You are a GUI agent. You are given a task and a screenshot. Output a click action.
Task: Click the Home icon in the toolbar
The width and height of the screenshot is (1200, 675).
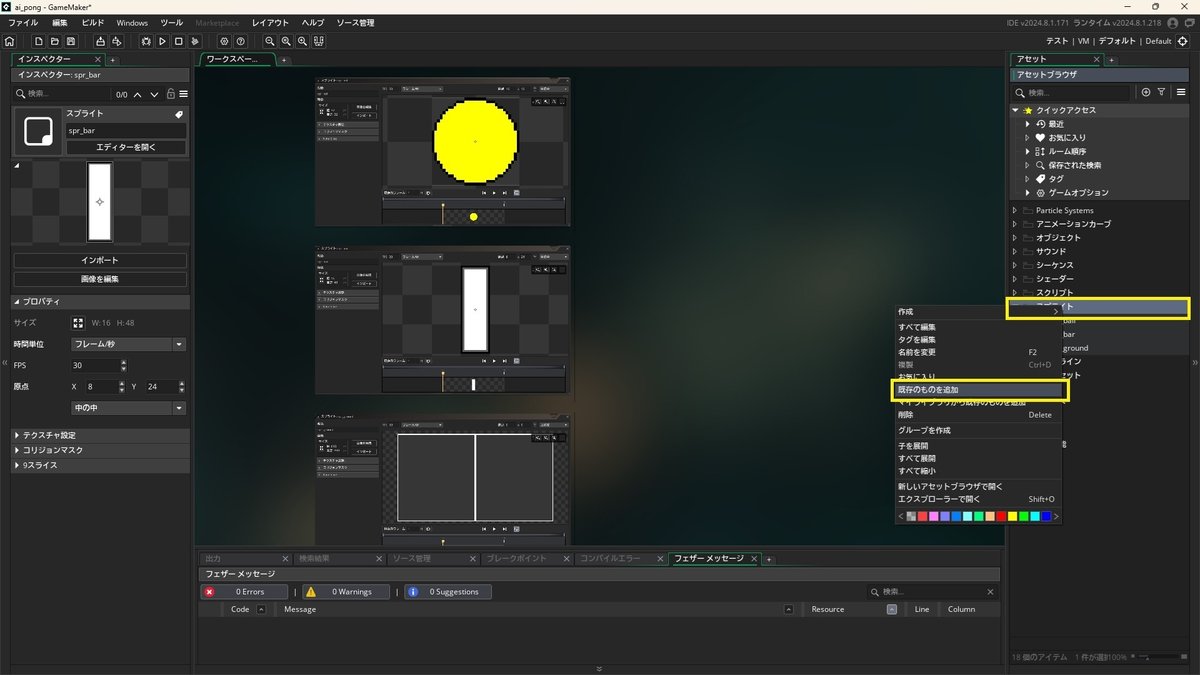[x=9, y=41]
